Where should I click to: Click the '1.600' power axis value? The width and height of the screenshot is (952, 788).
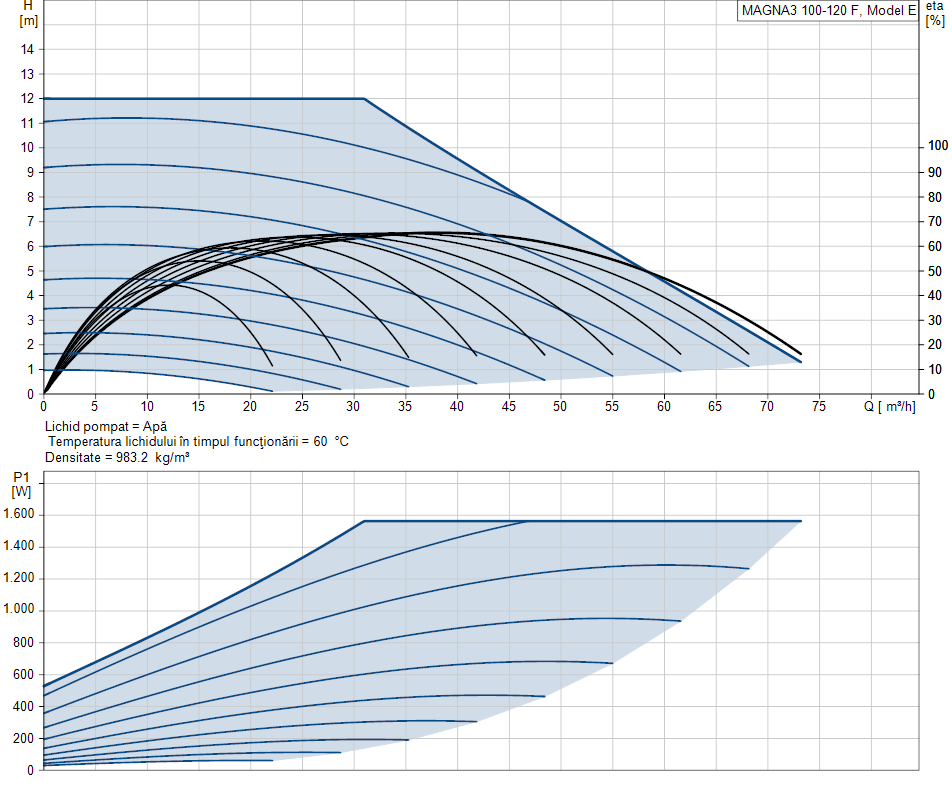coord(18,514)
